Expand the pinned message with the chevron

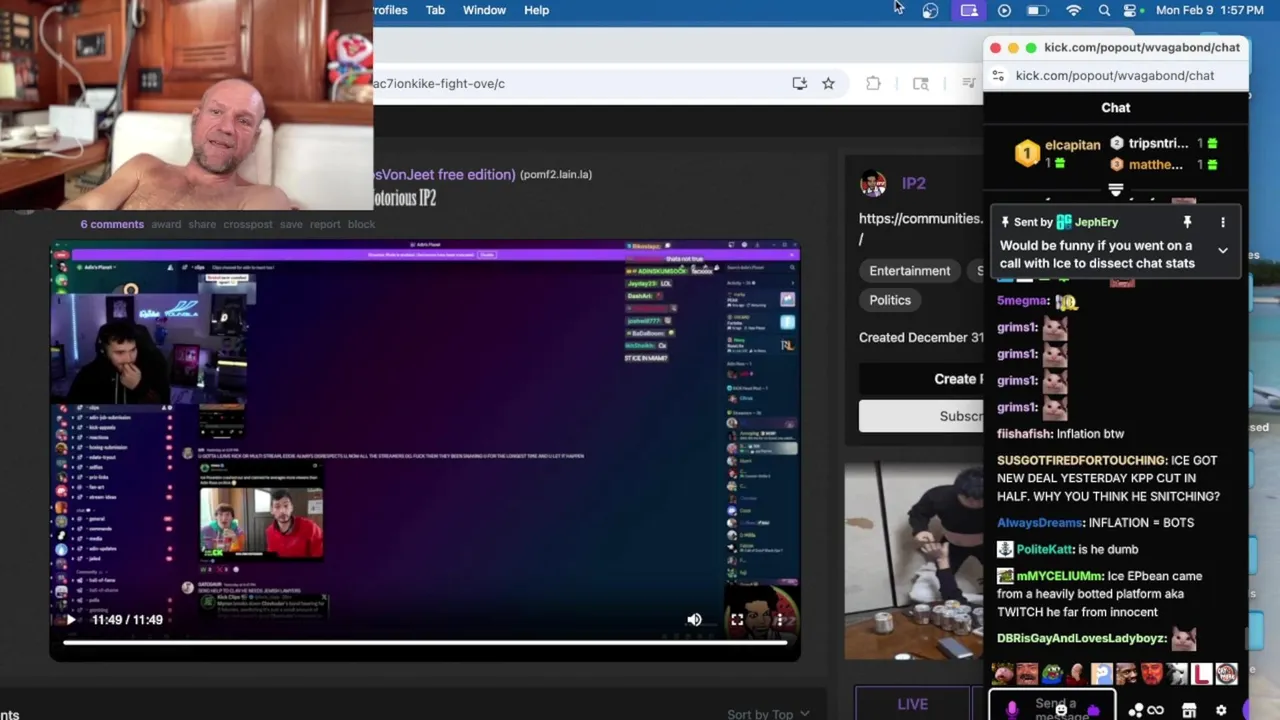pyautogui.click(x=1222, y=251)
